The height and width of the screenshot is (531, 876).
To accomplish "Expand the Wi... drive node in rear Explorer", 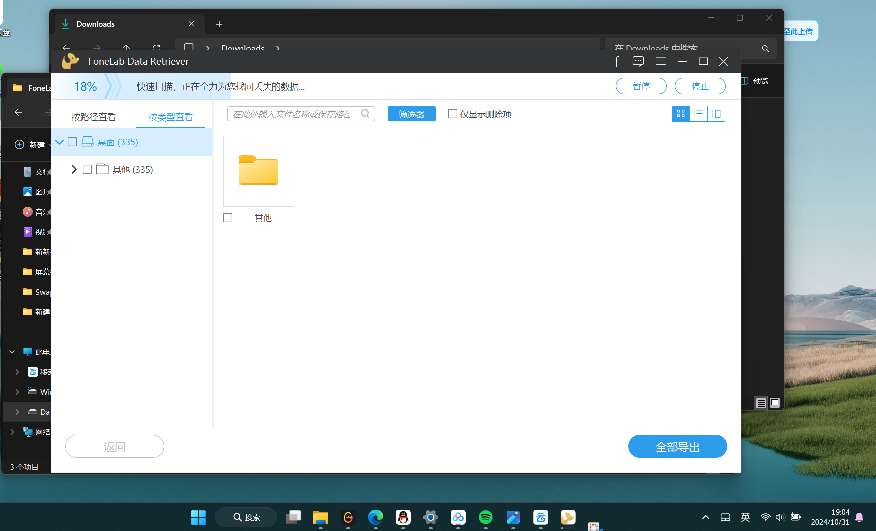I will 17,392.
